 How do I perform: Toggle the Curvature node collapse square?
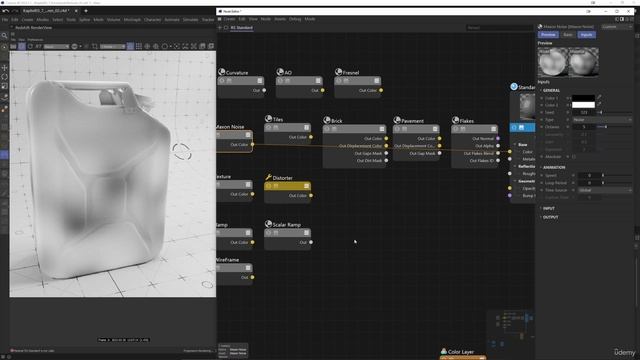coord(260,81)
